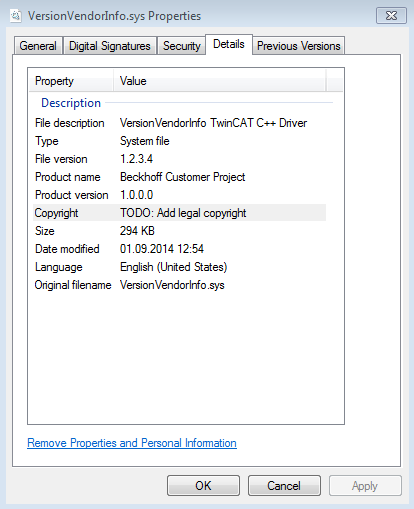Select the value 'VersionVendorInfo TwinCAT C++ Driver'
The width and height of the screenshot is (414, 509).
pos(213,123)
